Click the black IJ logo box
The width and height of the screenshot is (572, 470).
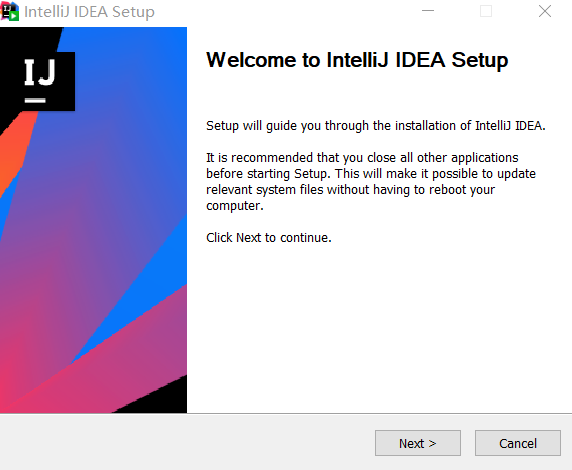coord(40,81)
